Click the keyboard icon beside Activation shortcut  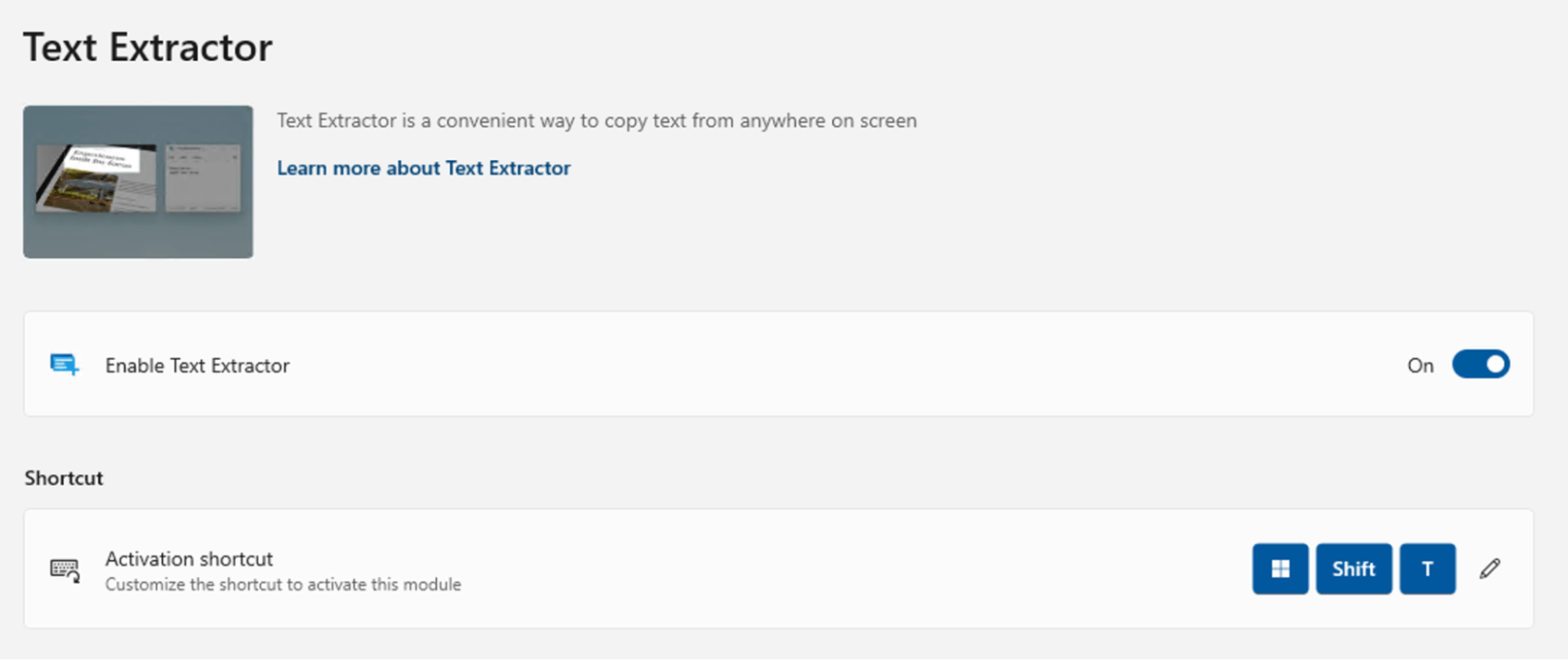(x=65, y=569)
